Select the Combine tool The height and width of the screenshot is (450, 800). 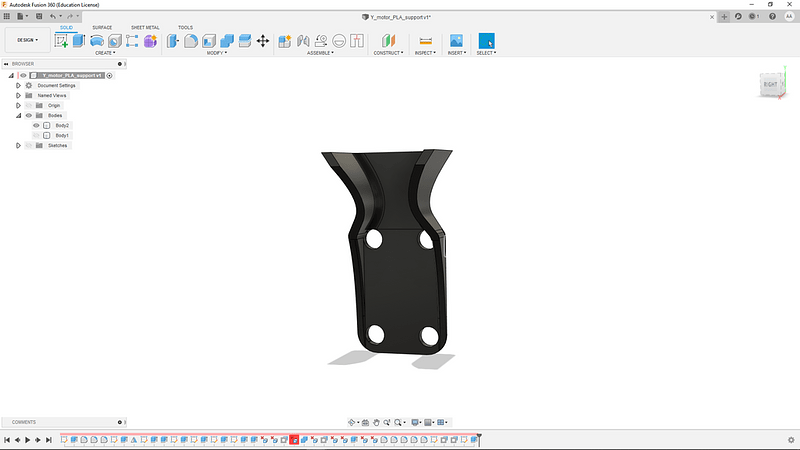point(227,41)
